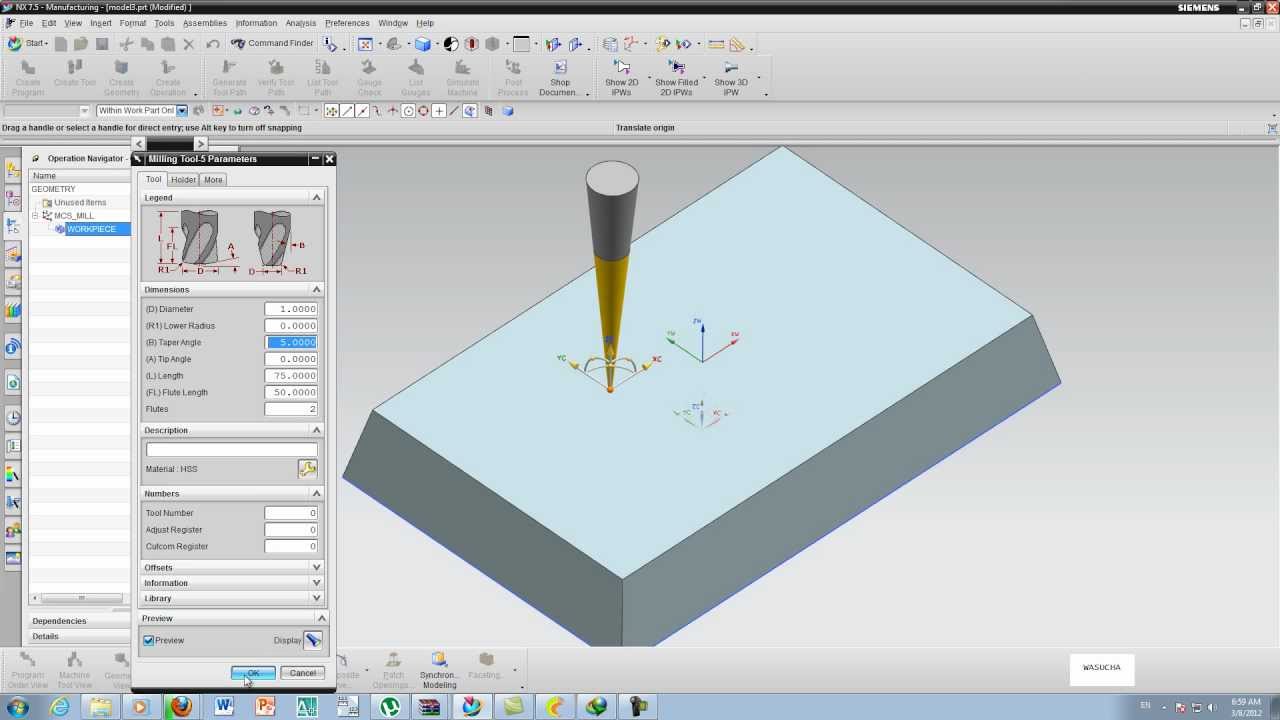1280x720 pixels.
Task: Open the Insert menu
Action: (101, 23)
